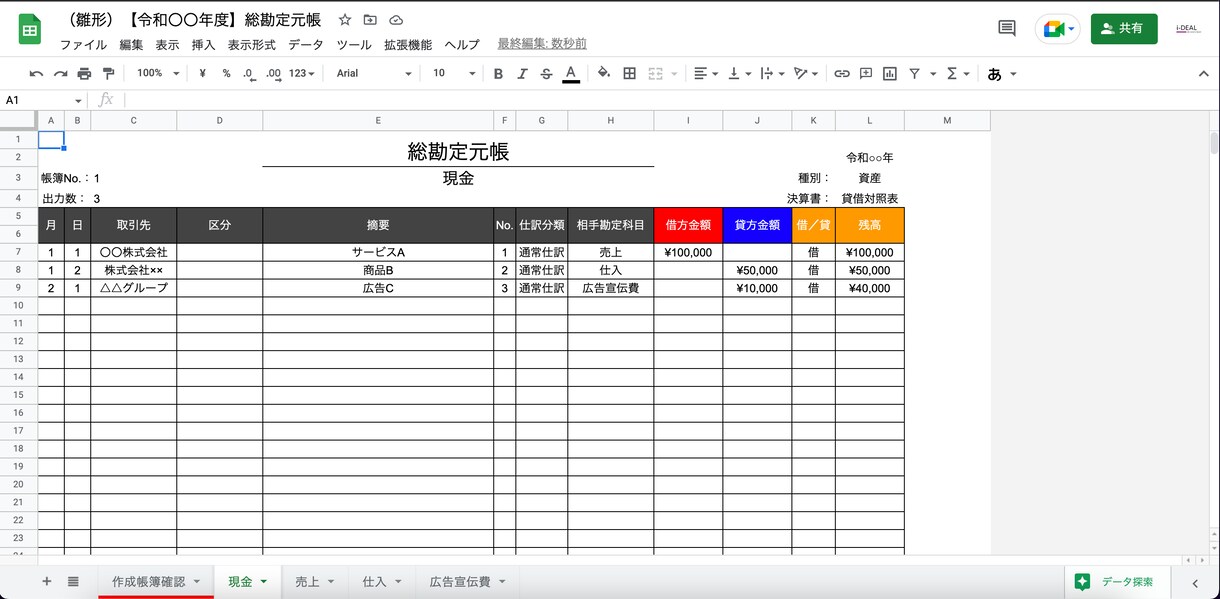Open the text color picker

tap(571, 73)
